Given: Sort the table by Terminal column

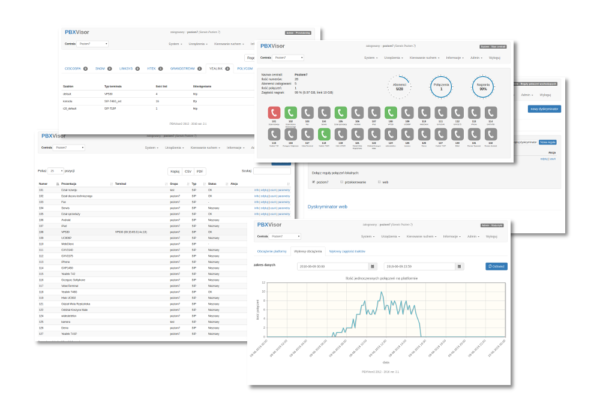Looking at the screenshot, I should pos(141,184).
